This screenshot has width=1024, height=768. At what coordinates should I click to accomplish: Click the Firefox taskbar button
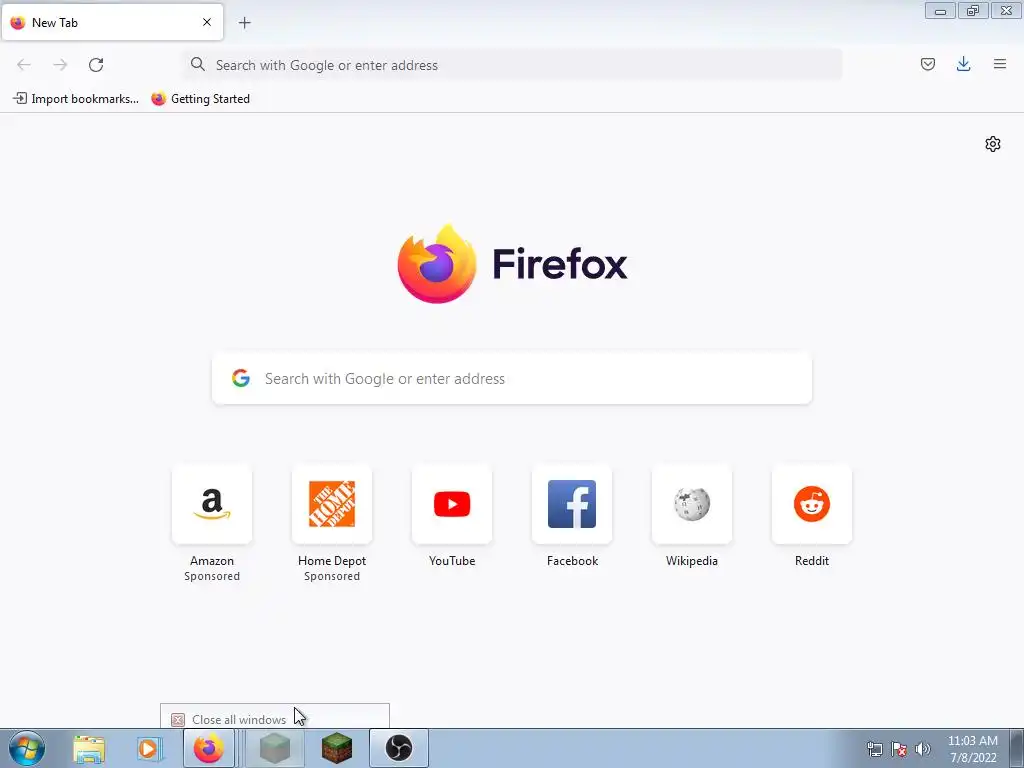(x=208, y=748)
